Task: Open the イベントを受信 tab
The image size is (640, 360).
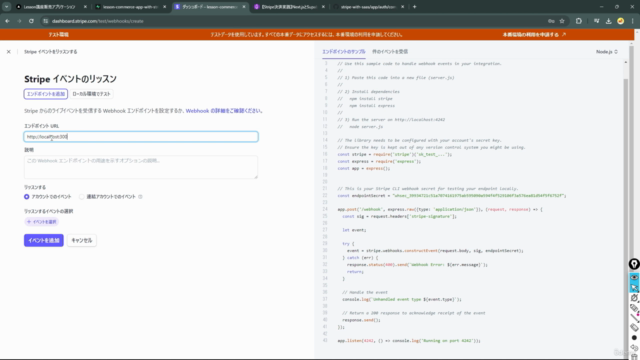Action: pos(390,52)
